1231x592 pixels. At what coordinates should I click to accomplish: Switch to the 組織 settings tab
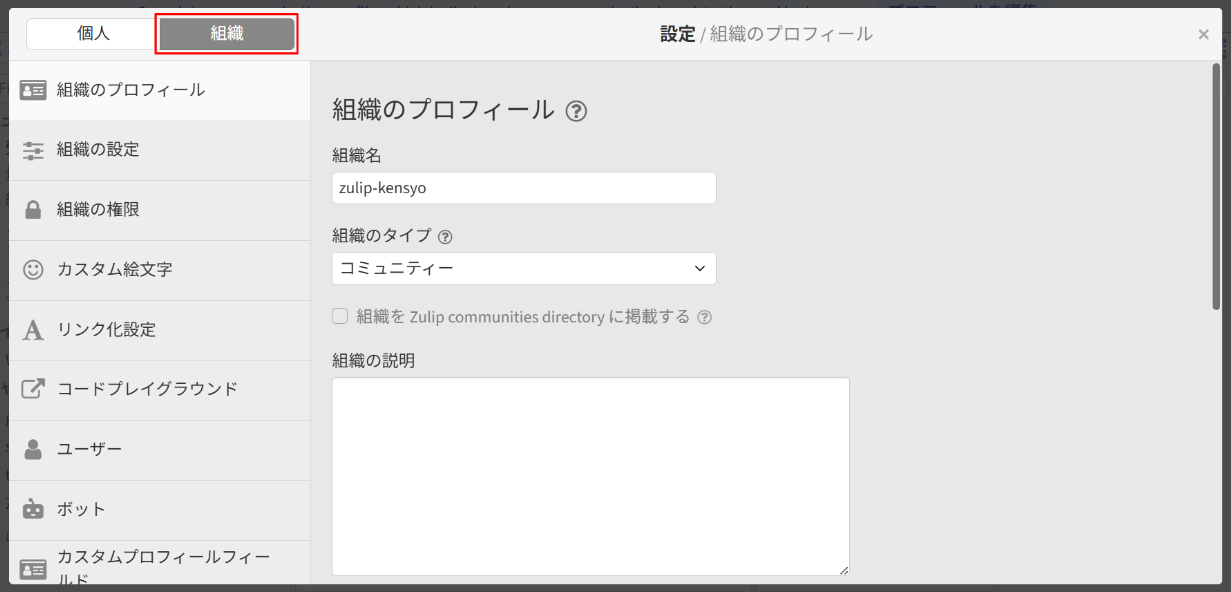pyautogui.click(x=225, y=33)
